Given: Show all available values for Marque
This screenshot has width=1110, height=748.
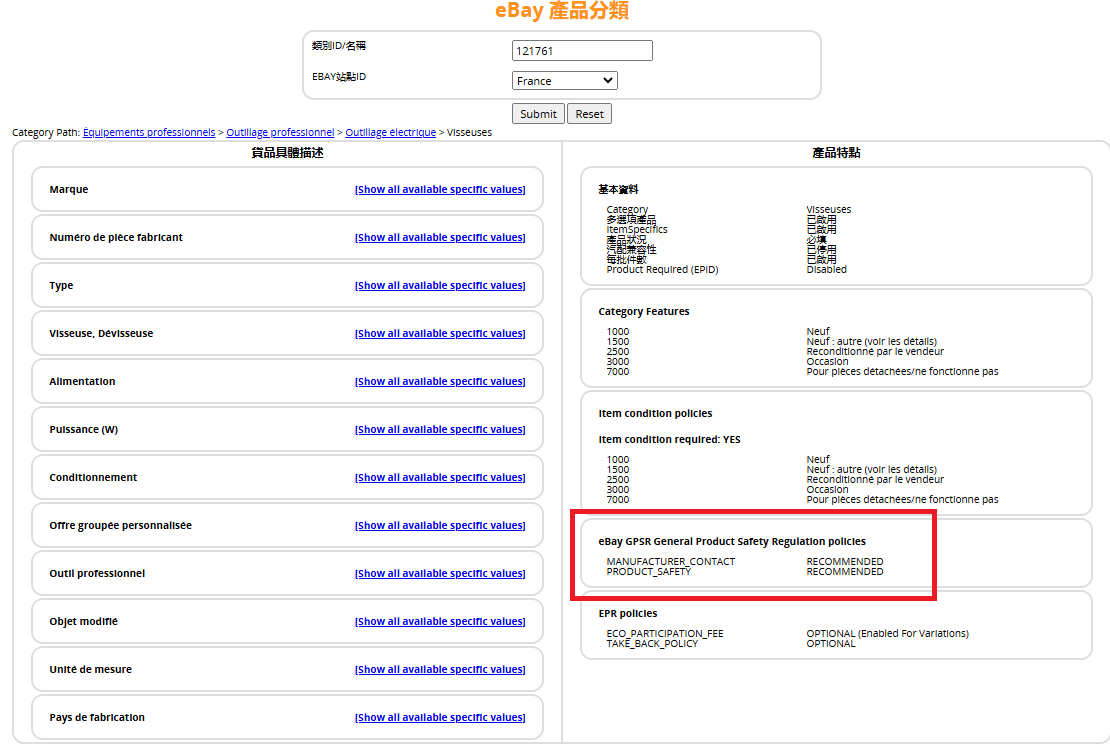Looking at the screenshot, I should pos(440,190).
